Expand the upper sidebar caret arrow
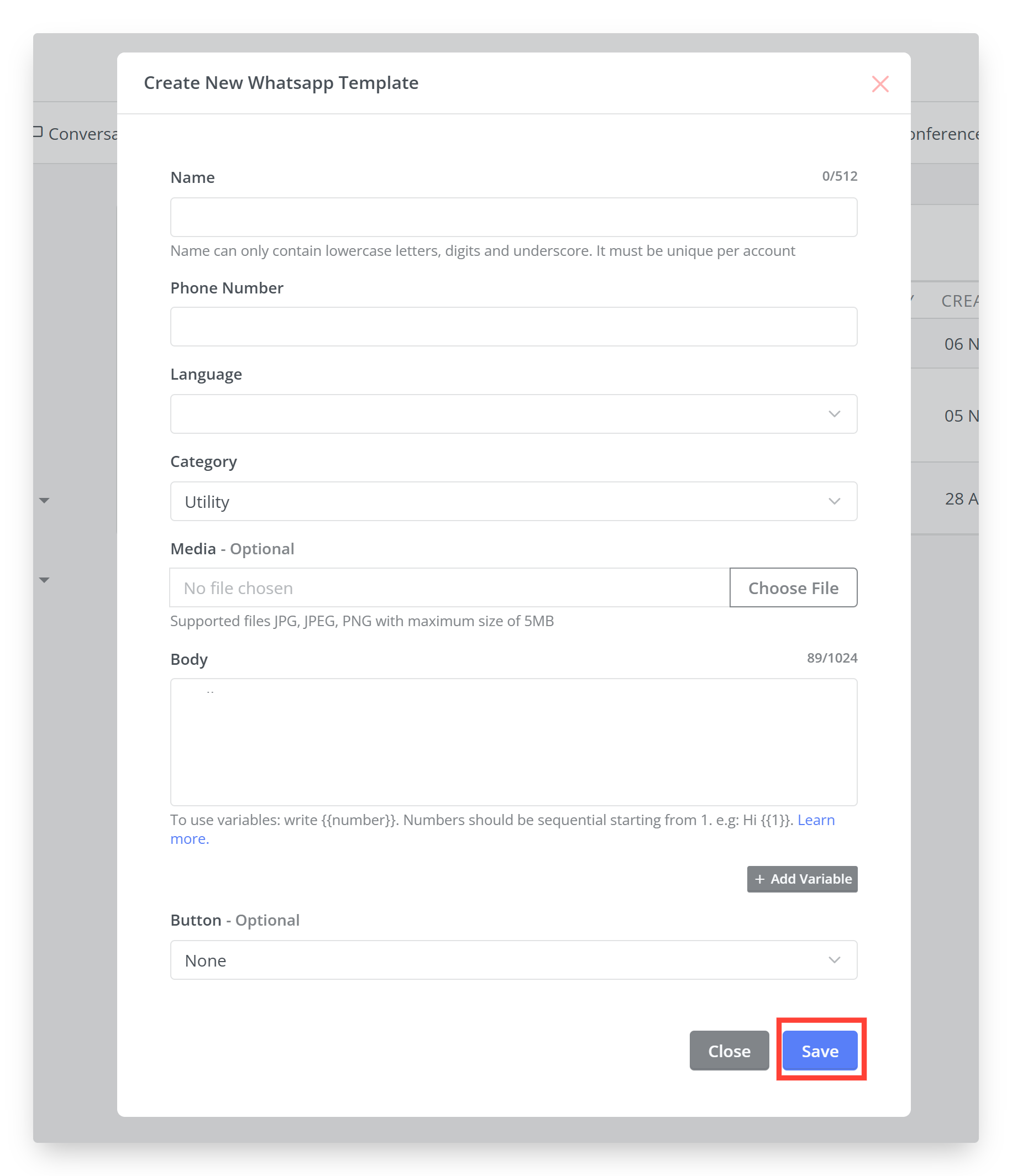Image resolution: width=1012 pixels, height=1176 pixels. coord(44,501)
